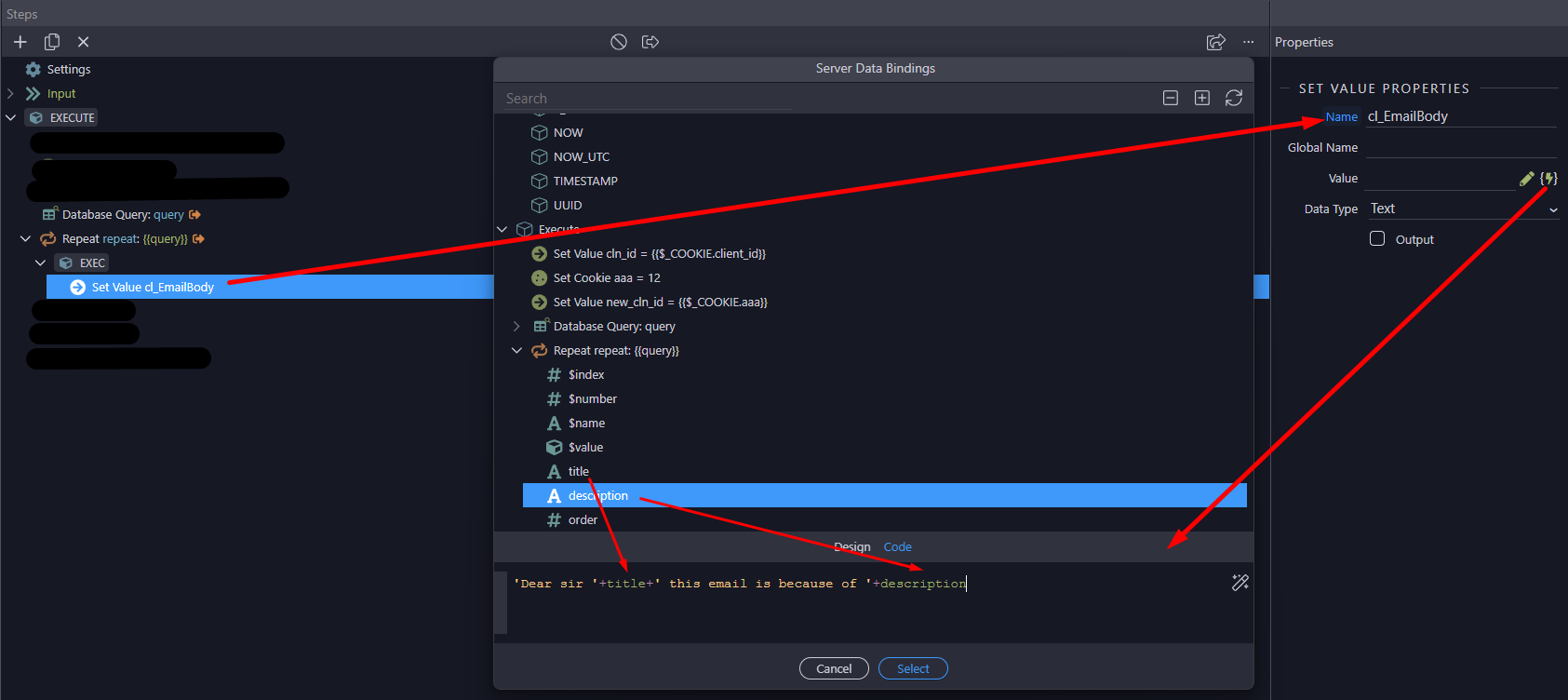Collapse the EXECUTE steps group
Image resolution: width=1568 pixels, height=700 pixels.
pos(11,118)
